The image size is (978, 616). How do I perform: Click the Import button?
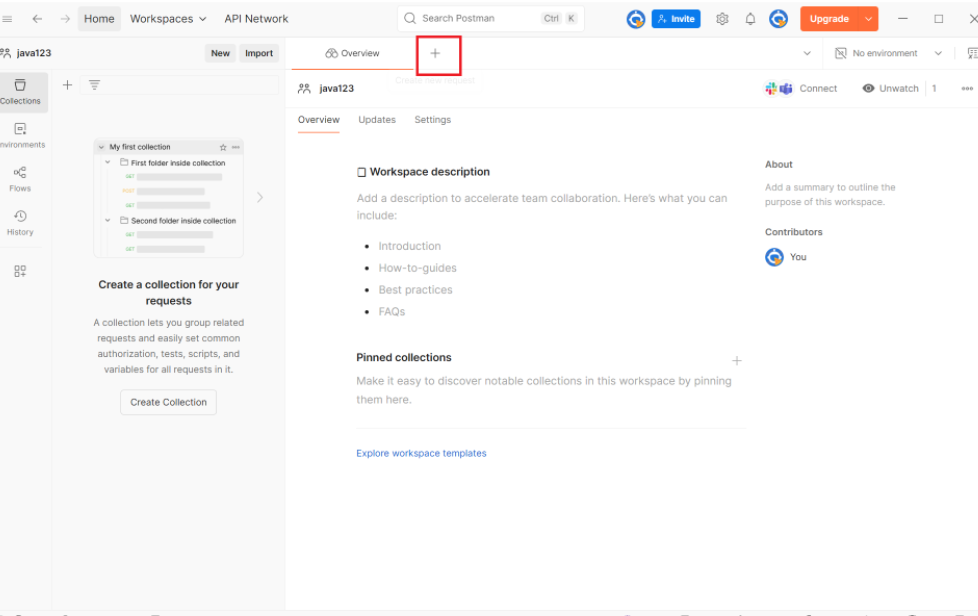[259, 53]
